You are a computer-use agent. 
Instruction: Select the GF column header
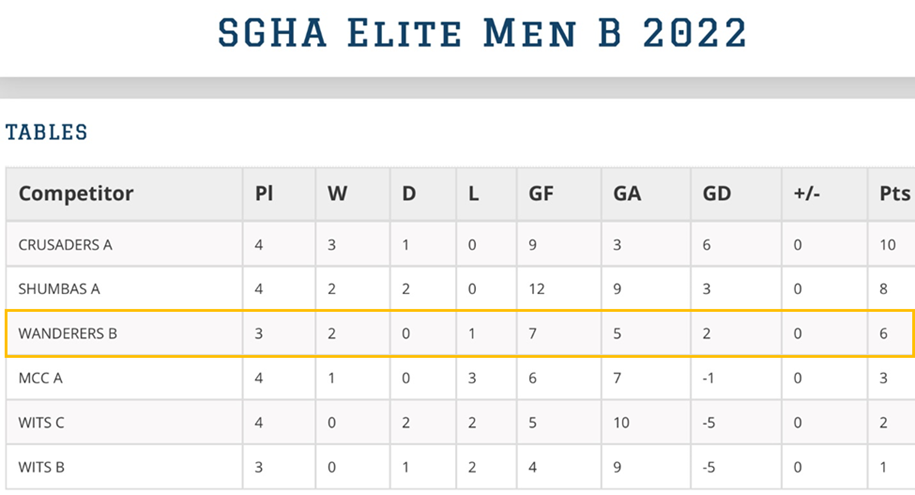(x=541, y=193)
